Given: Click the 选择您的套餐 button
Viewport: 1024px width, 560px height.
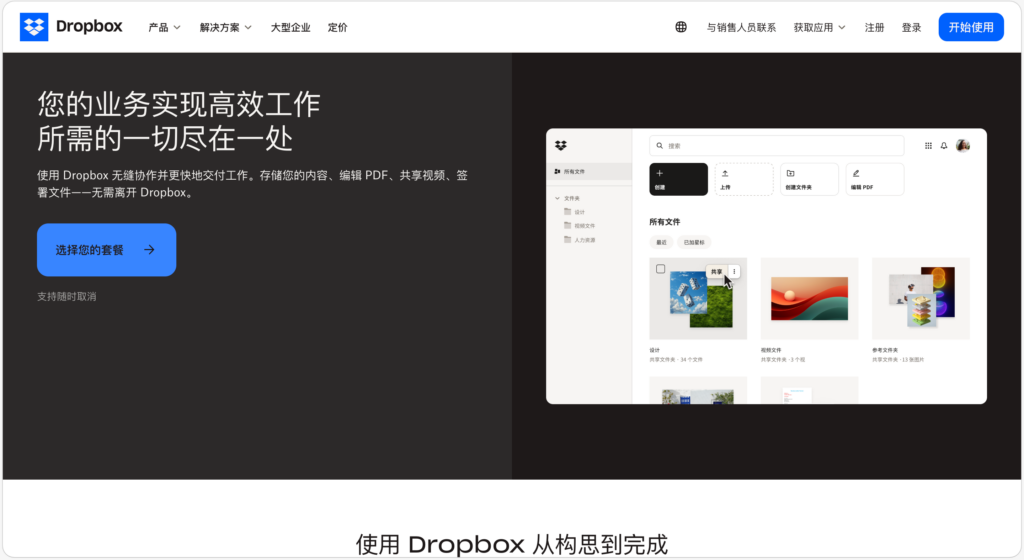Looking at the screenshot, I should [106, 250].
